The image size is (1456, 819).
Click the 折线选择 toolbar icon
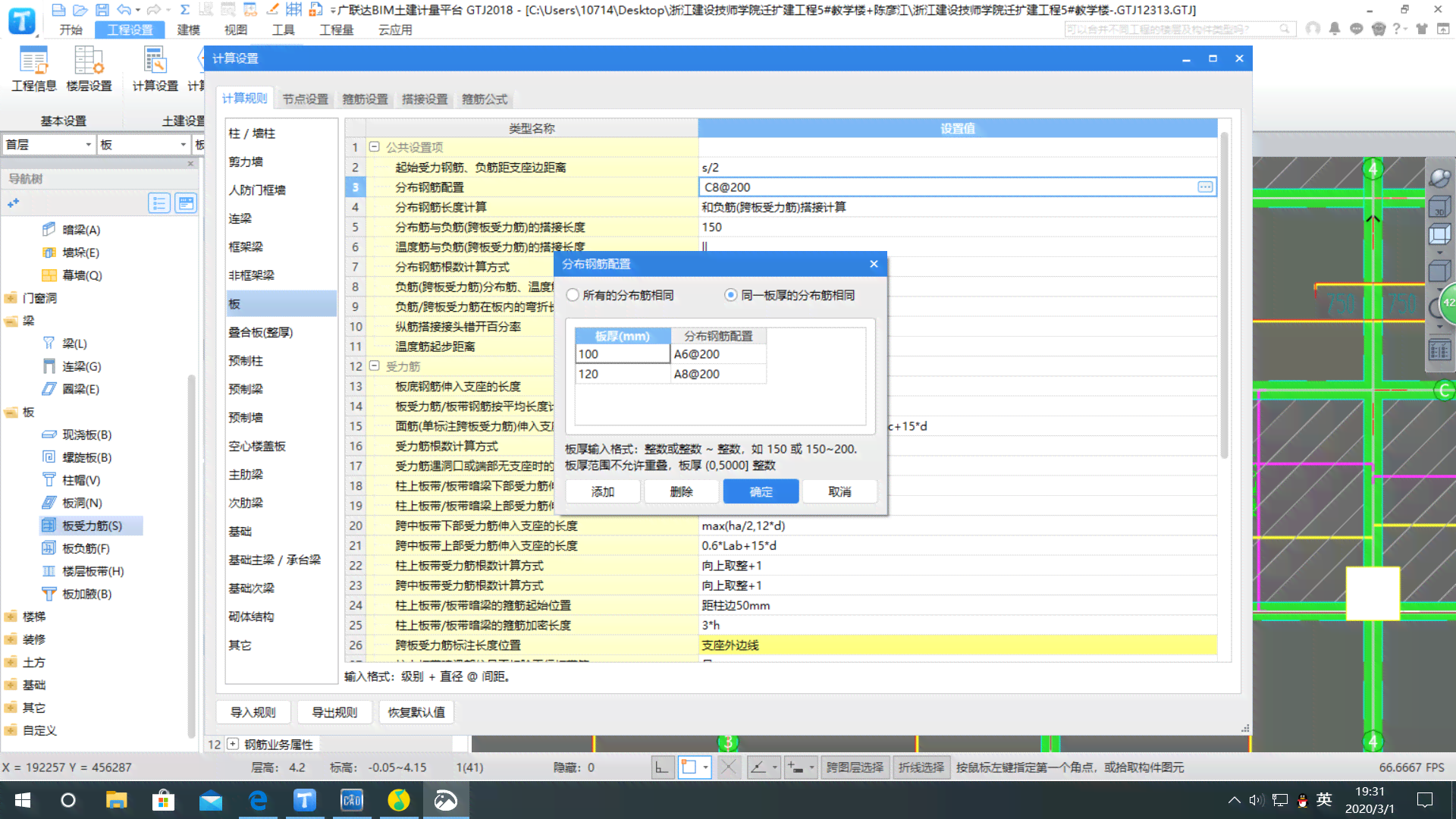tap(919, 766)
